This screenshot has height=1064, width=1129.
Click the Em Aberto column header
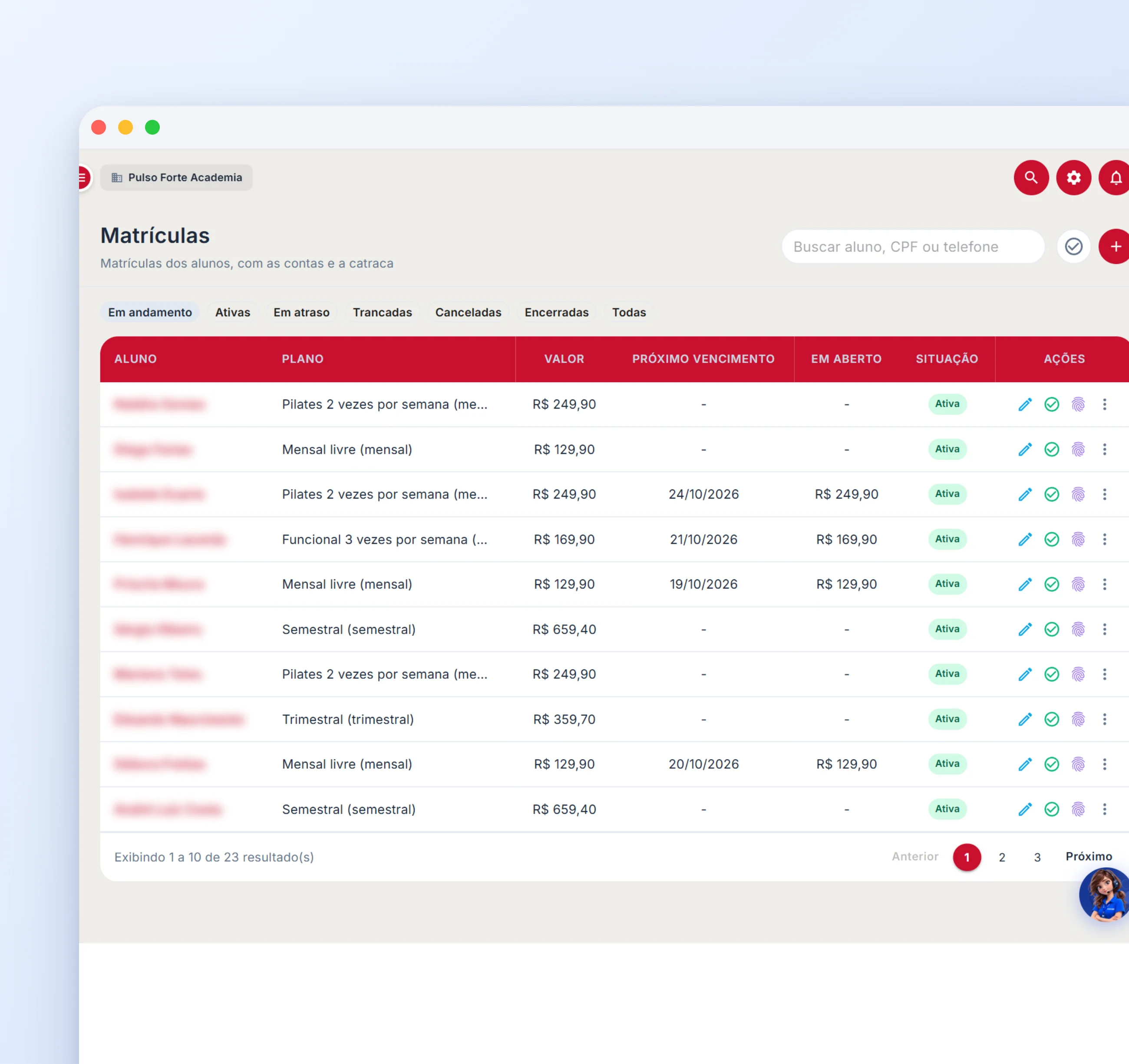point(846,359)
